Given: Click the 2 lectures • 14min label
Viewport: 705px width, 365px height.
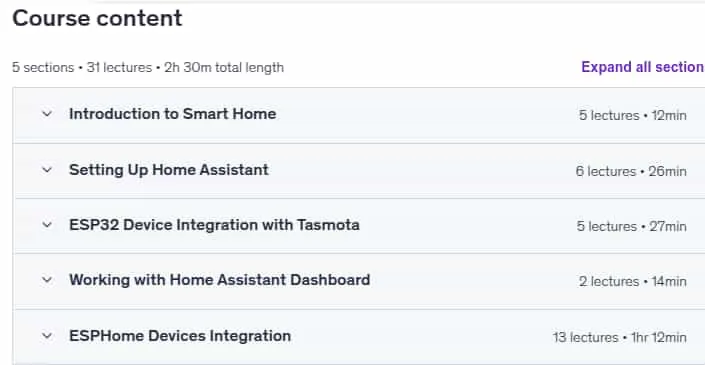Looking at the screenshot, I should point(633,281).
